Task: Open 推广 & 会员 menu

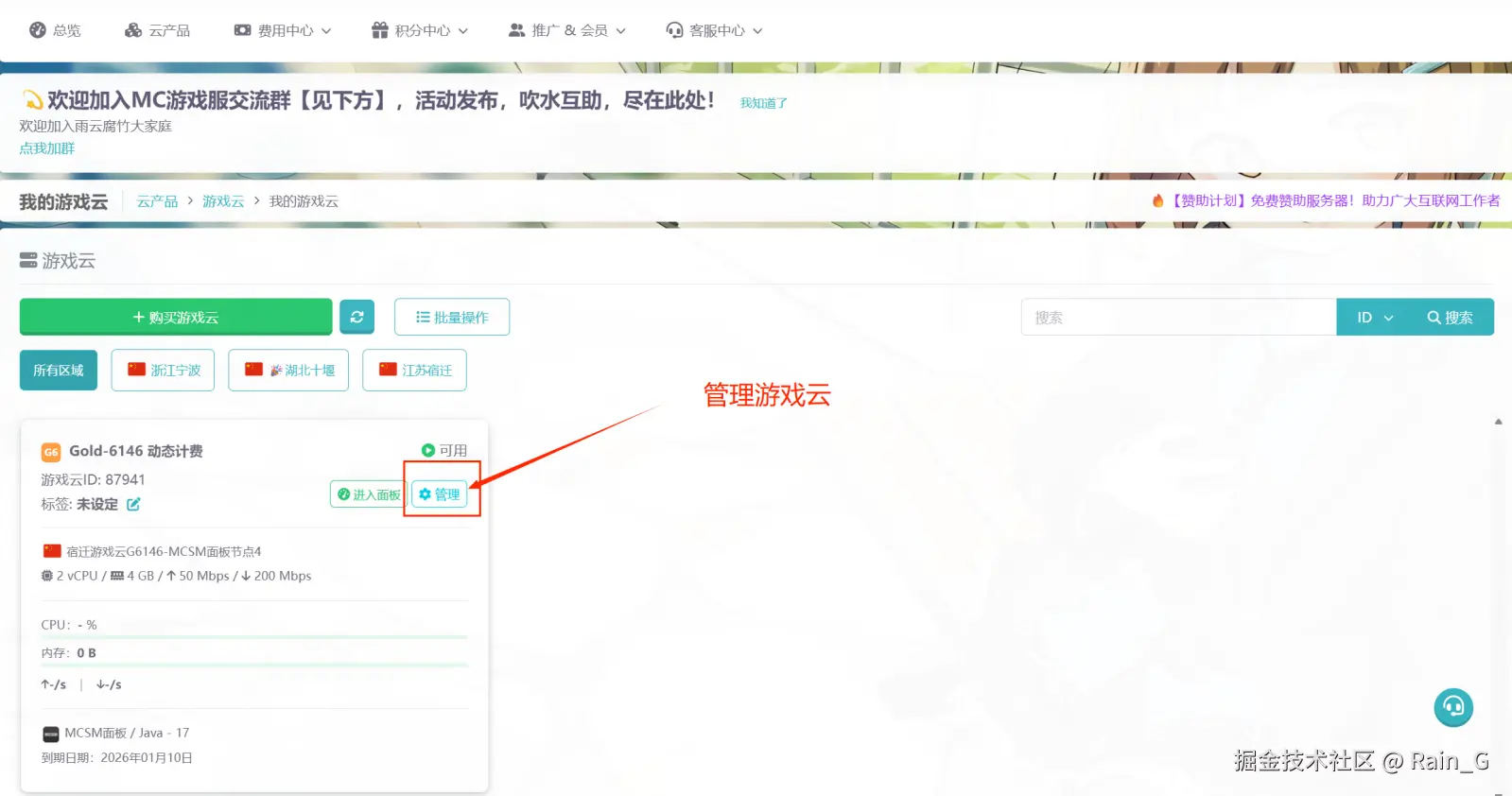Action: coord(567,30)
